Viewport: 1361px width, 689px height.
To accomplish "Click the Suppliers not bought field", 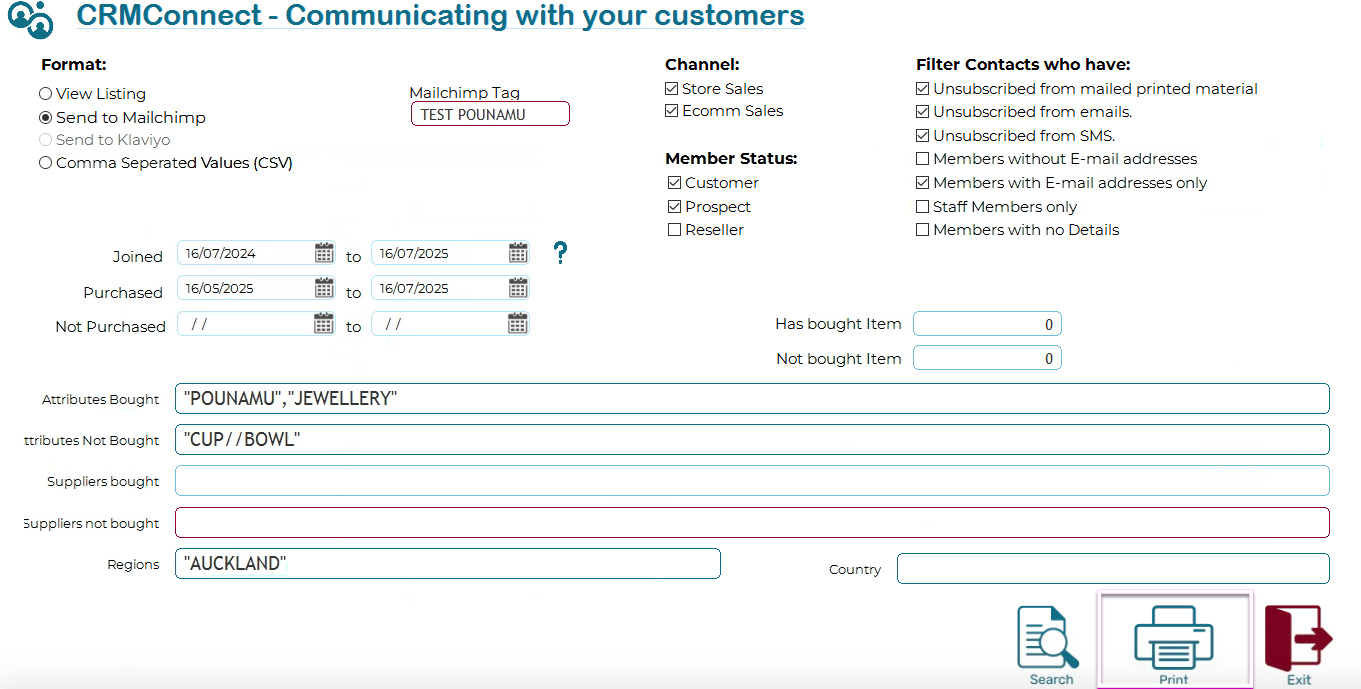I will click(752, 522).
